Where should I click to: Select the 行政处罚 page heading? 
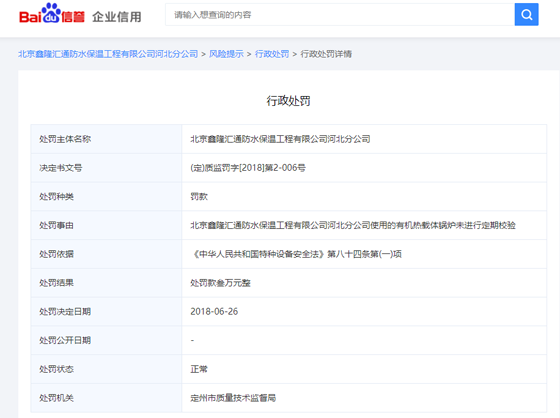[x=288, y=101]
